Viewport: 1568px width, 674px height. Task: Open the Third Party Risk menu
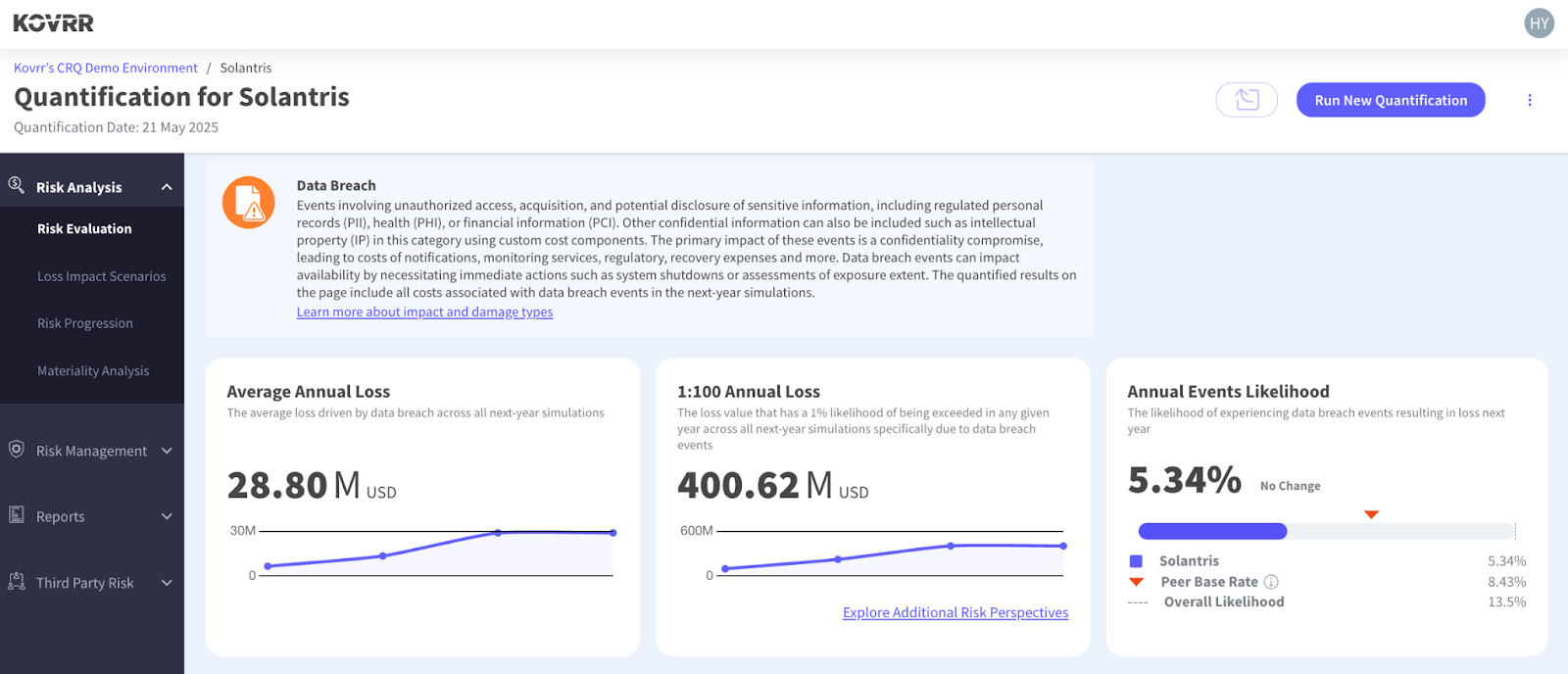92,583
